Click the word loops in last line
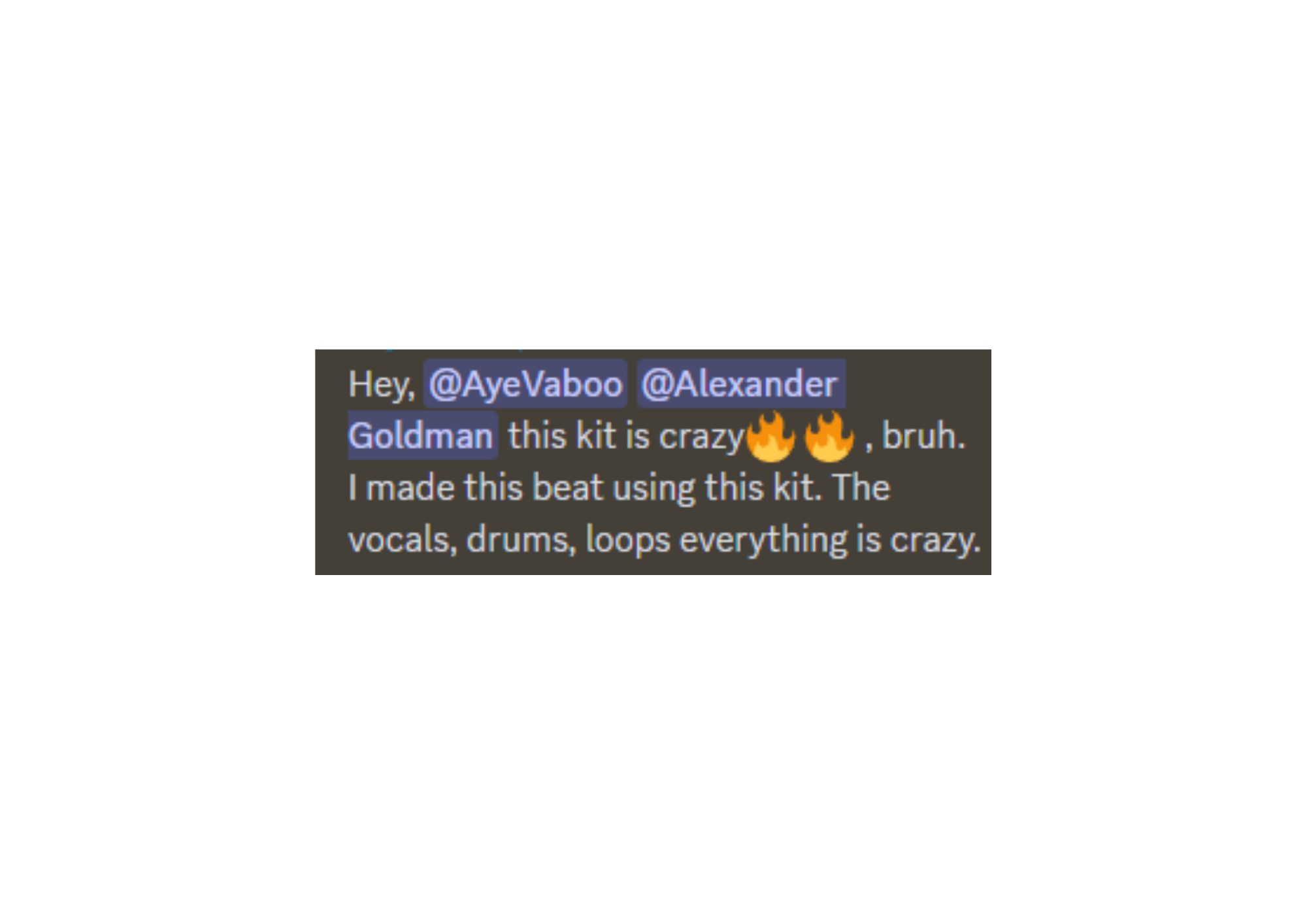Screen dimensions: 1307x924 click(x=628, y=540)
